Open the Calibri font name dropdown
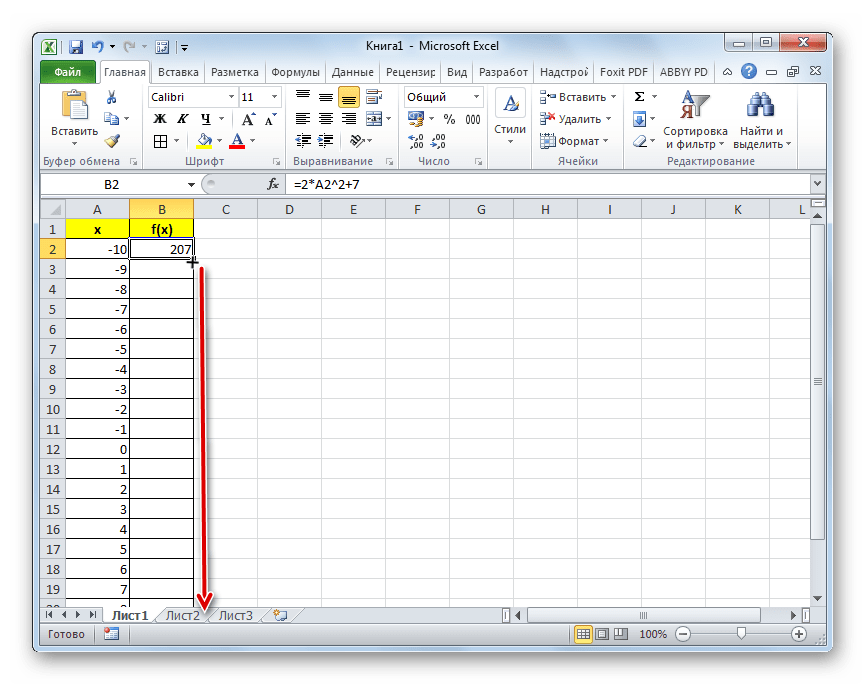This screenshot has width=866, height=685. coord(230,97)
